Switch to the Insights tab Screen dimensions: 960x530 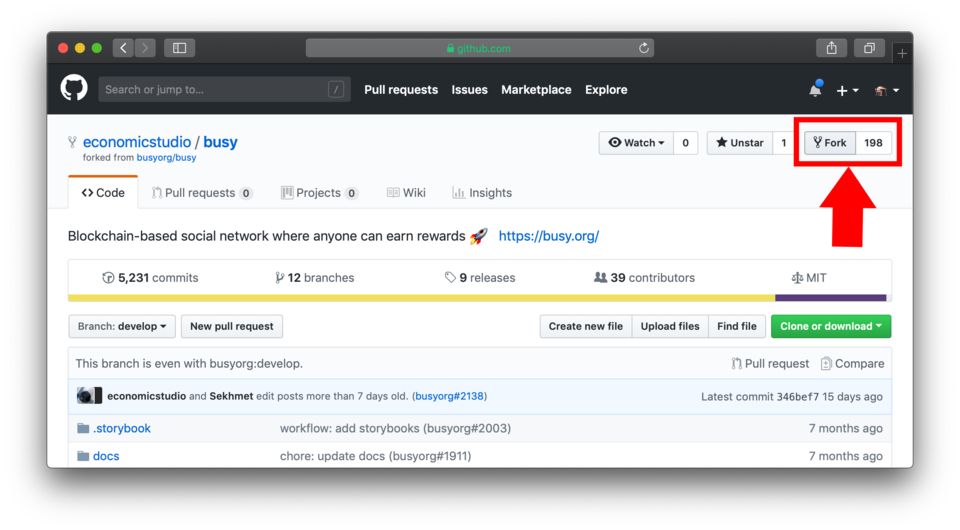click(482, 193)
